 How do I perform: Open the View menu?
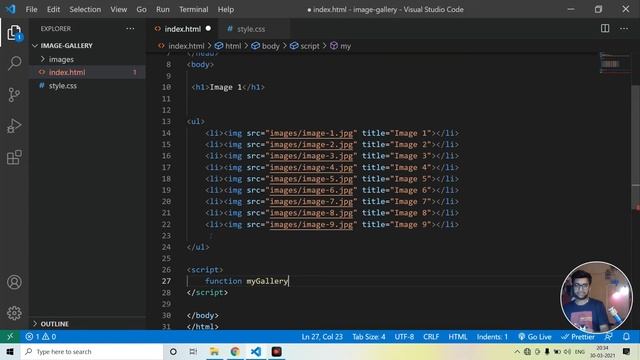click(118, 9)
